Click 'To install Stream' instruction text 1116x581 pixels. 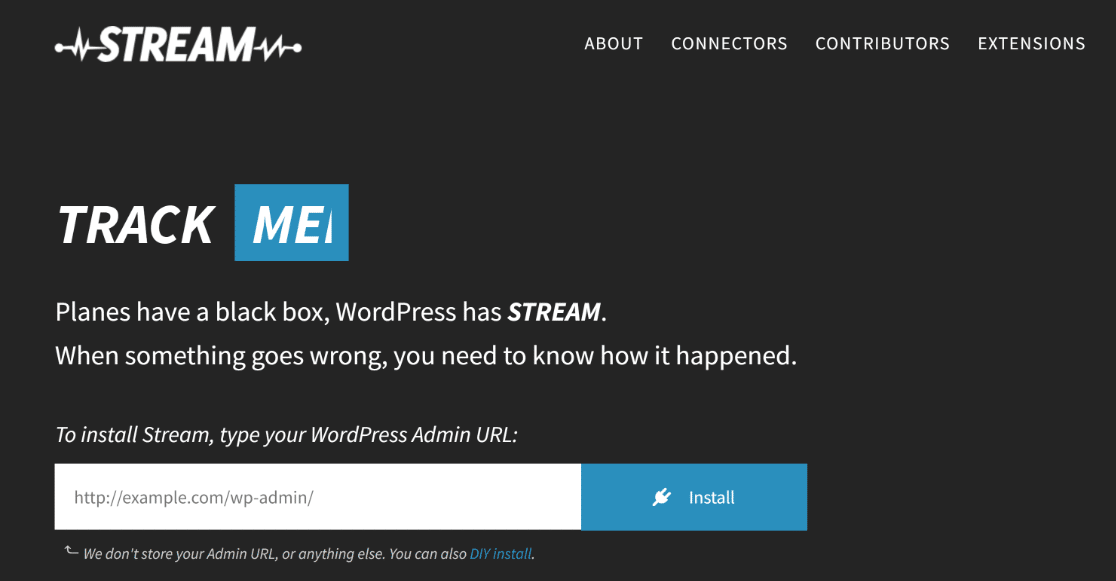tap(286, 434)
